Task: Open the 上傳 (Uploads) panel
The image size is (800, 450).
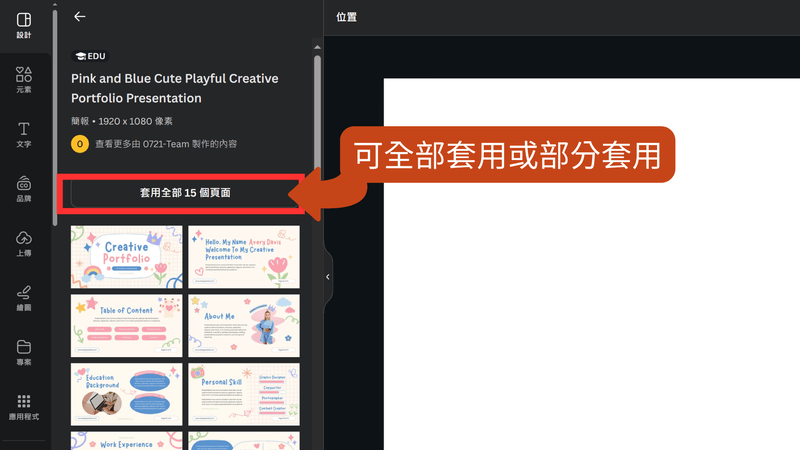Action: pos(24,243)
